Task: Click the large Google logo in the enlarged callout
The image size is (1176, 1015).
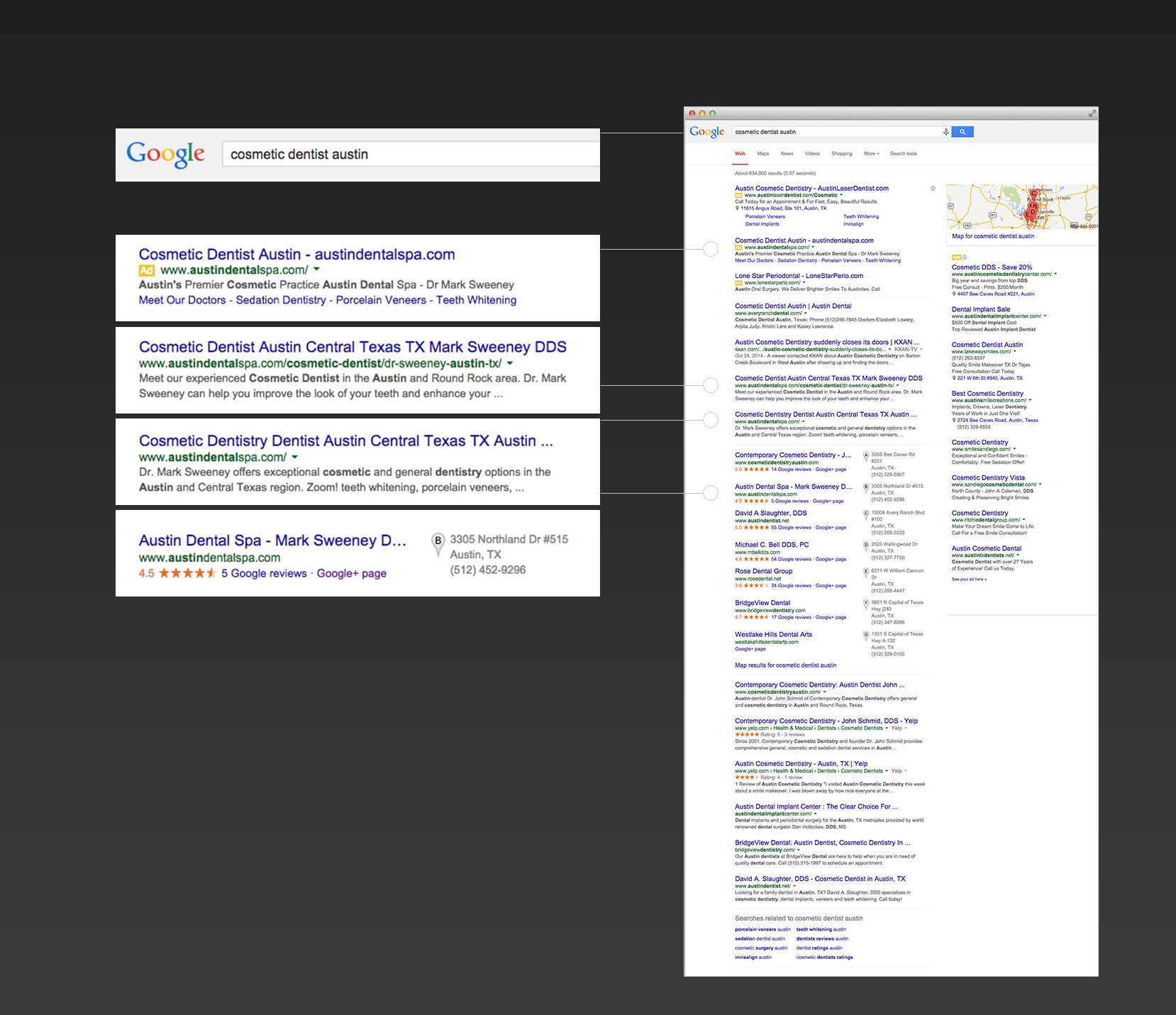Action: pyautogui.click(x=166, y=154)
